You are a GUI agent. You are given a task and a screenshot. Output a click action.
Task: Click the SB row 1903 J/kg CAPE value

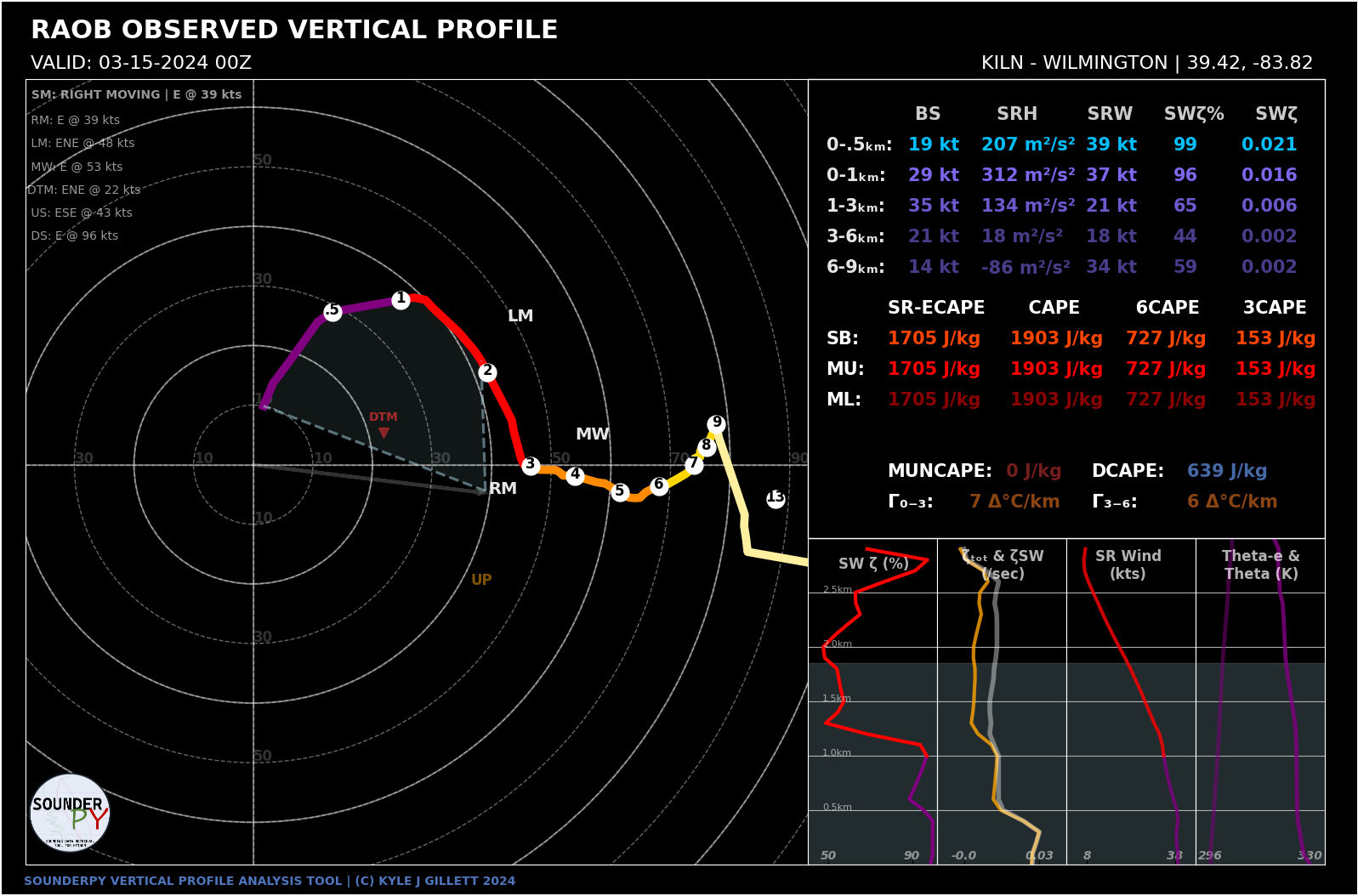coord(1056,338)
